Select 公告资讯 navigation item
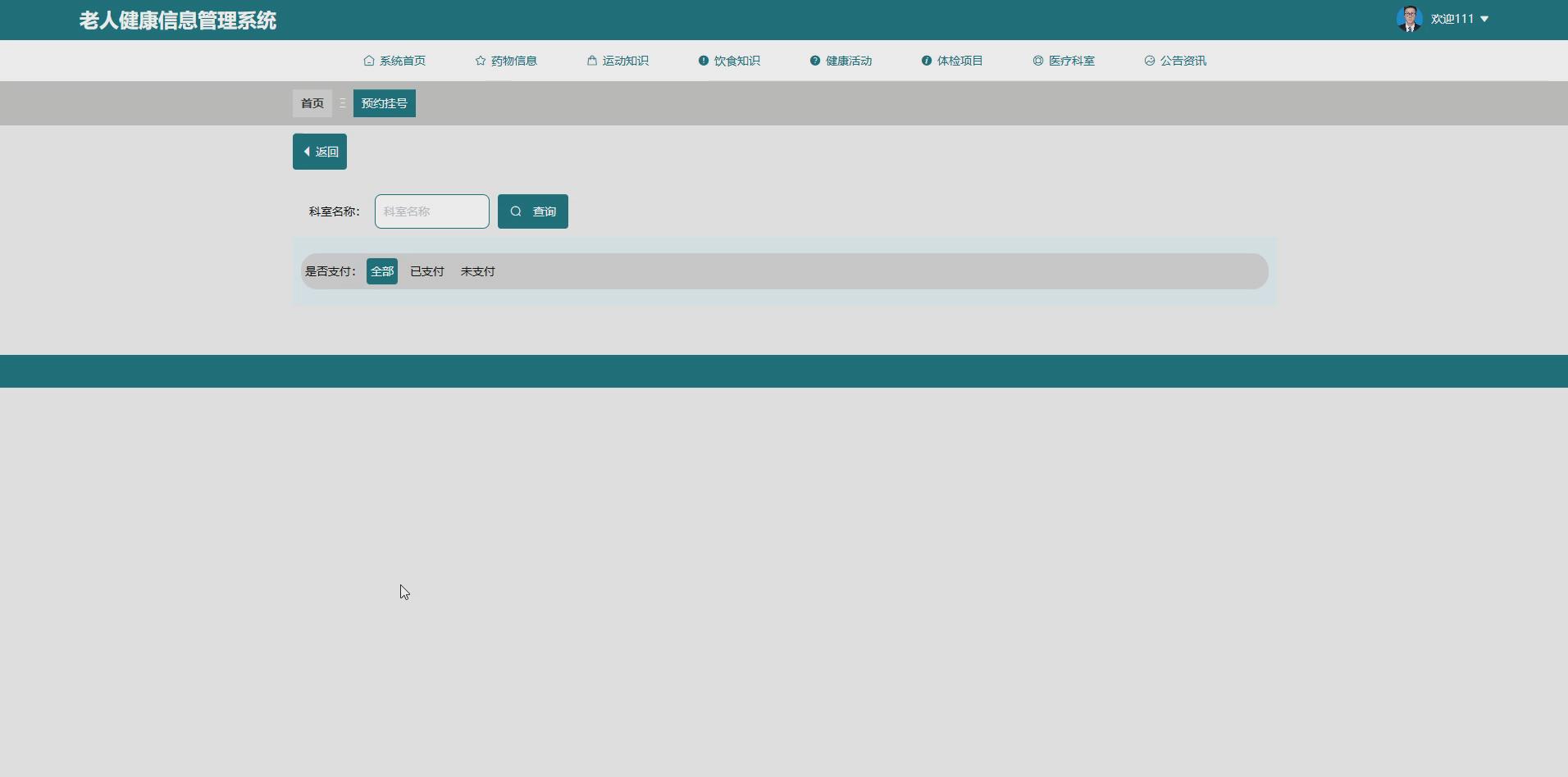The height and width of the screenshot is (777, 1568). [1175, 61]
